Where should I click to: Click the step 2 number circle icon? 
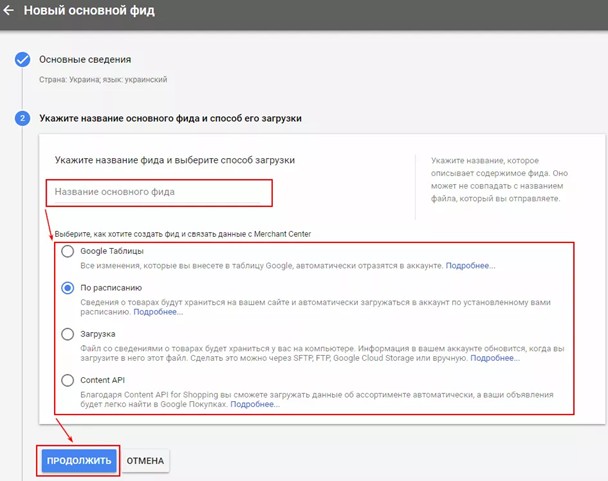coord(22,119)
